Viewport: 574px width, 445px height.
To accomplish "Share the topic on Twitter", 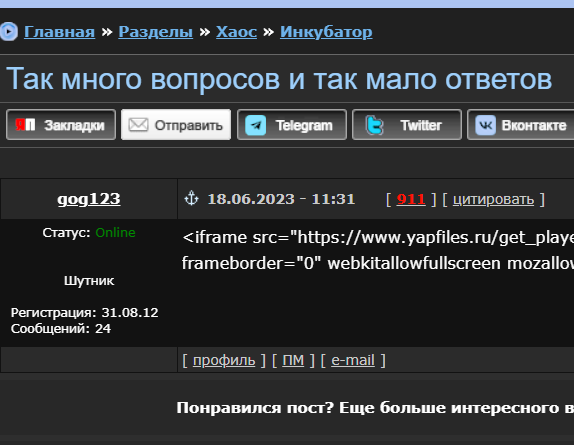I will point(407,125).
